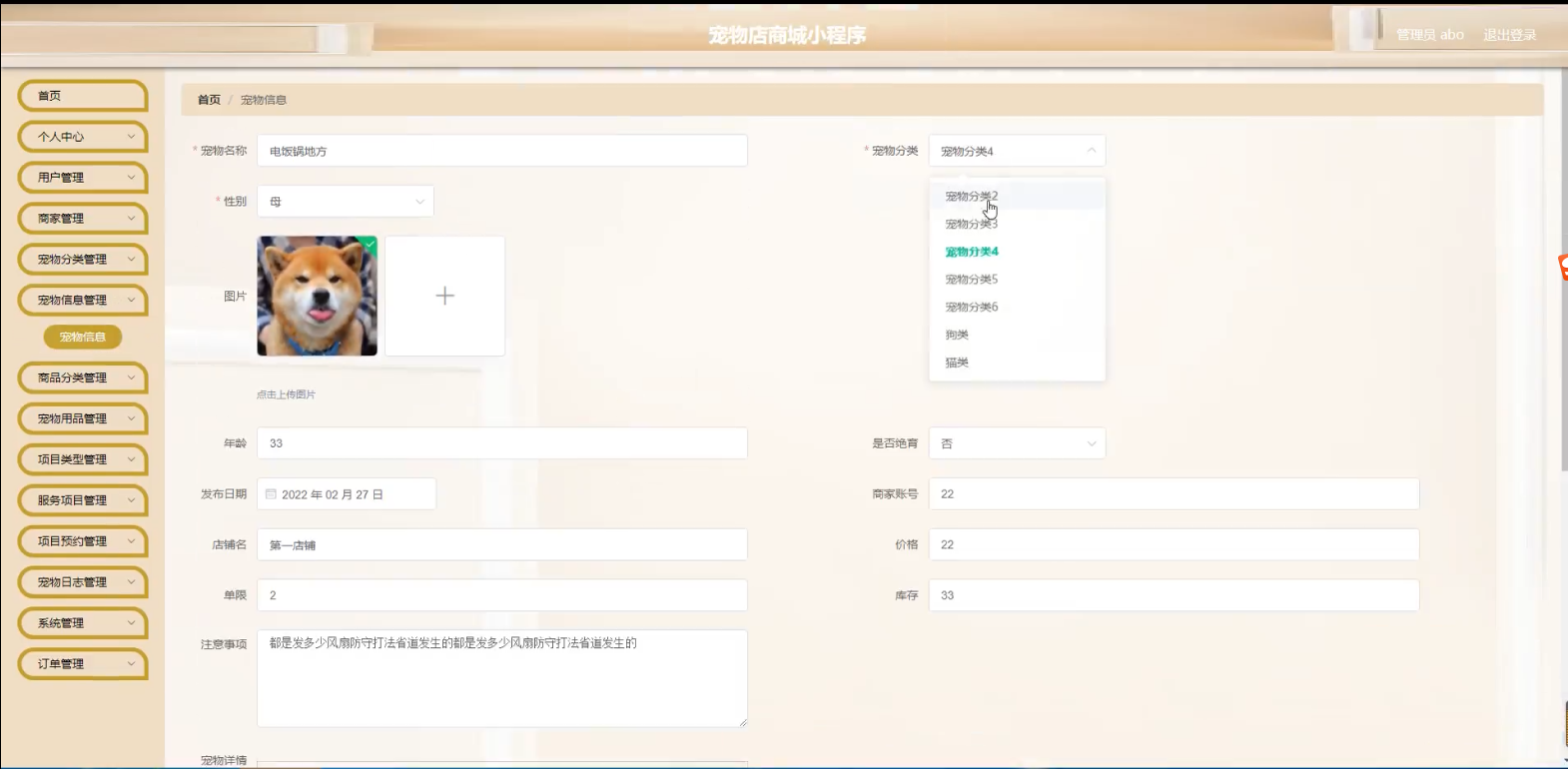Click the 宠物分类 dropdown arrow

(x=1091, y=151)
